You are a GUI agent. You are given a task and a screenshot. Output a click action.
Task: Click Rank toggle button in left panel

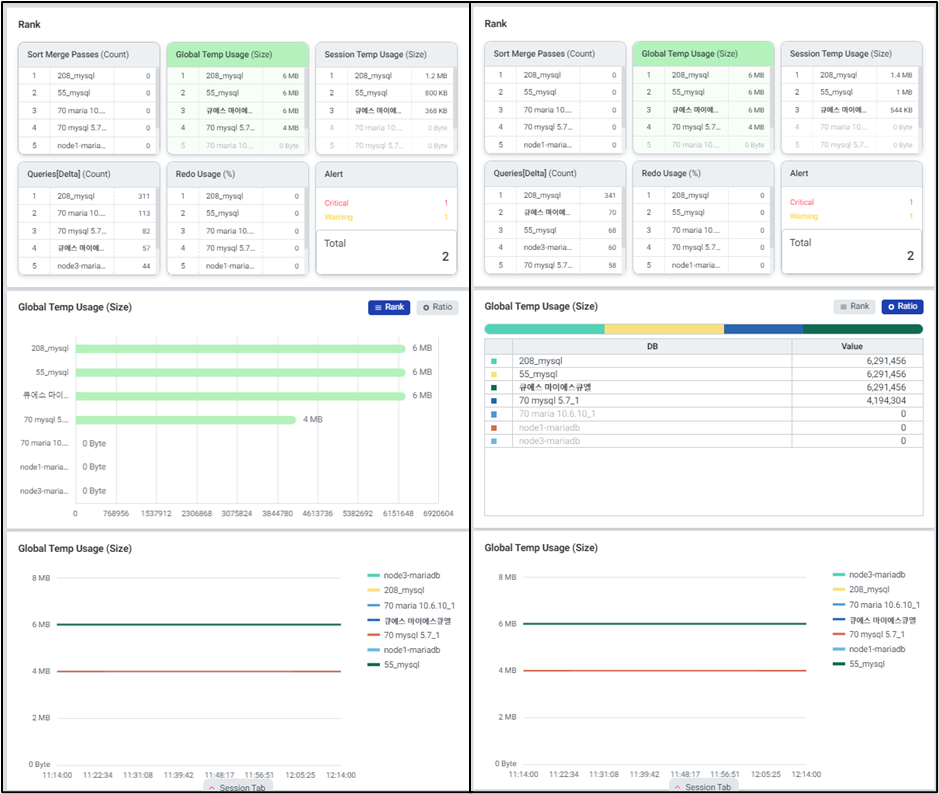coord(389,307)
